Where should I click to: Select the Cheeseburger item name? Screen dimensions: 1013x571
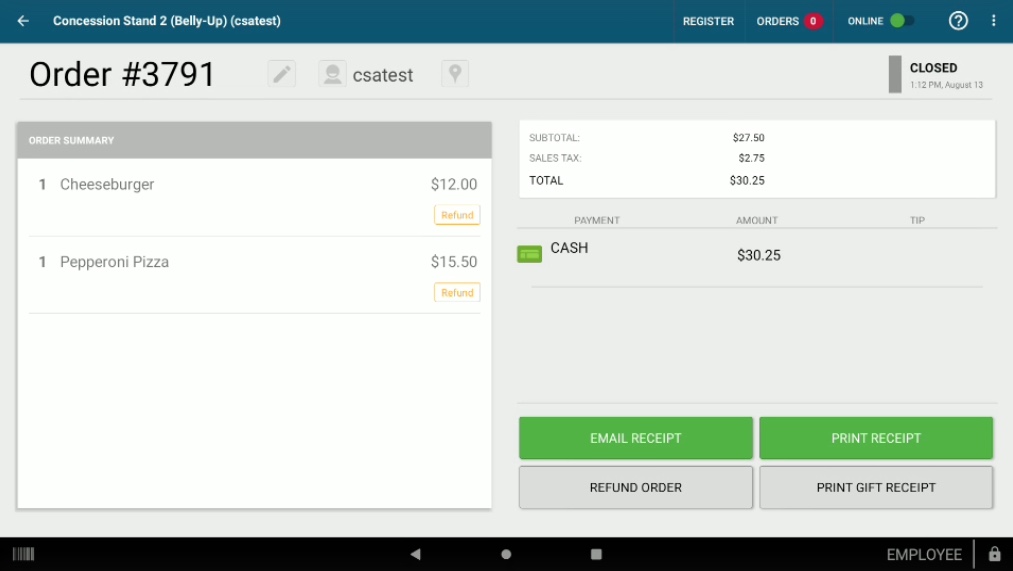coord(107,184)
